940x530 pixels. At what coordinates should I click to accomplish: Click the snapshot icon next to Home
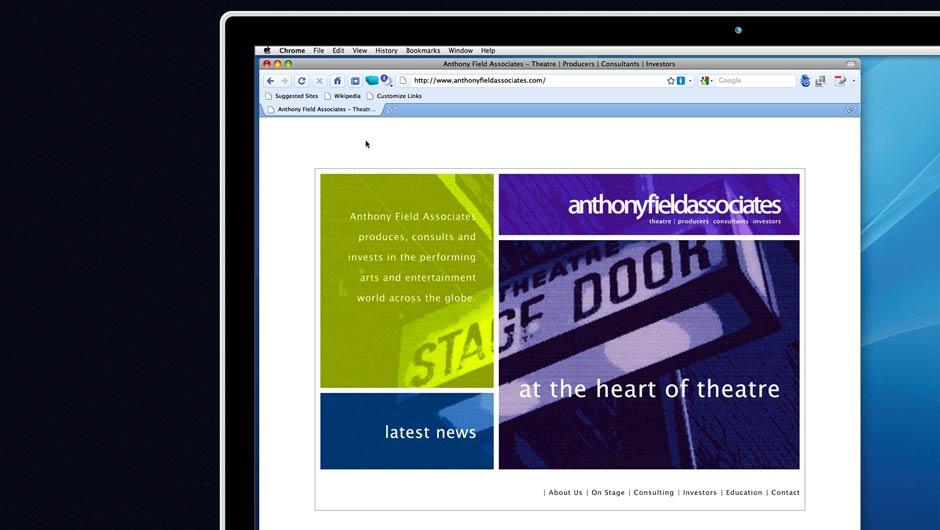pos(355,81)
